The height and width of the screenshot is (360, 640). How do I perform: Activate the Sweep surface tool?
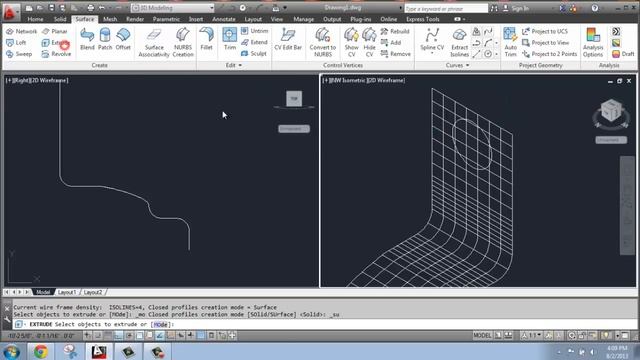(x=19, y=54)
